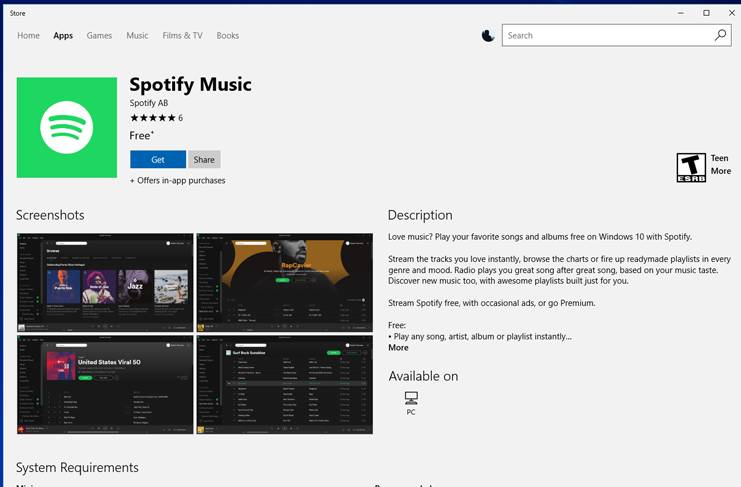The image size is (741, 487).
Task: Open the Surf Rock Sunshine playlist screenshot
Action: (284, 384)
